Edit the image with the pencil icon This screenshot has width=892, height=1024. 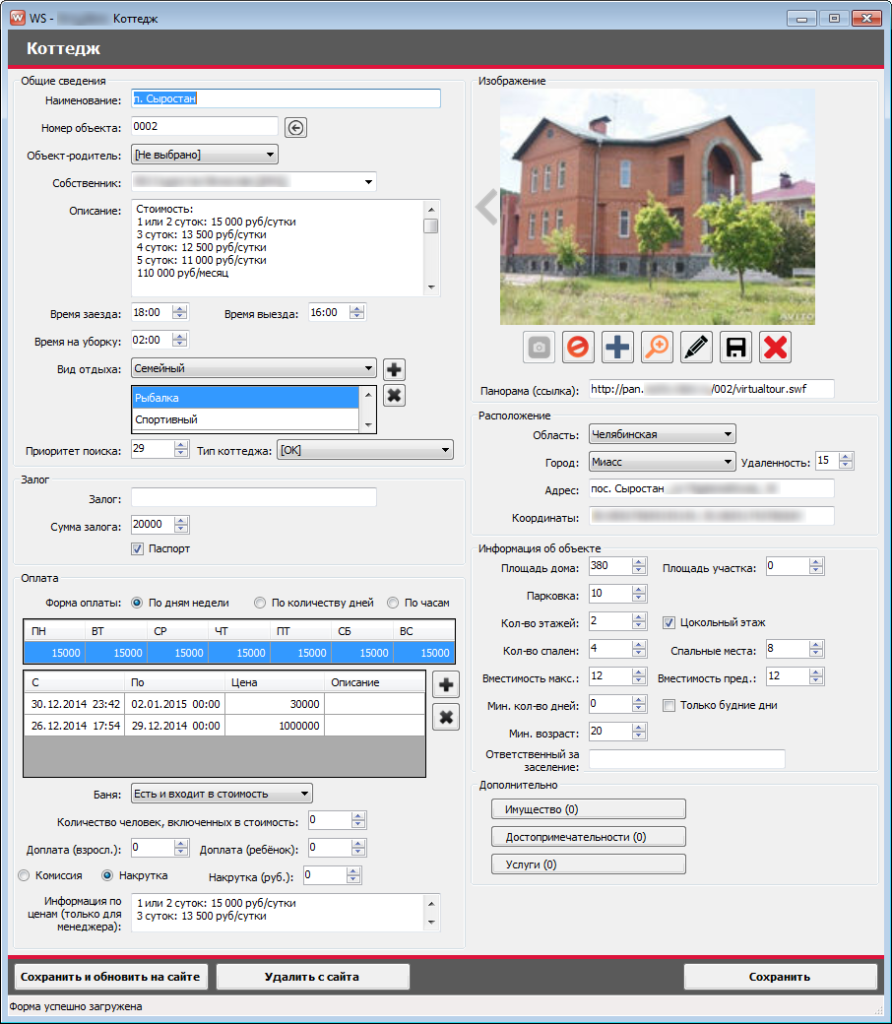coord(696,347)
